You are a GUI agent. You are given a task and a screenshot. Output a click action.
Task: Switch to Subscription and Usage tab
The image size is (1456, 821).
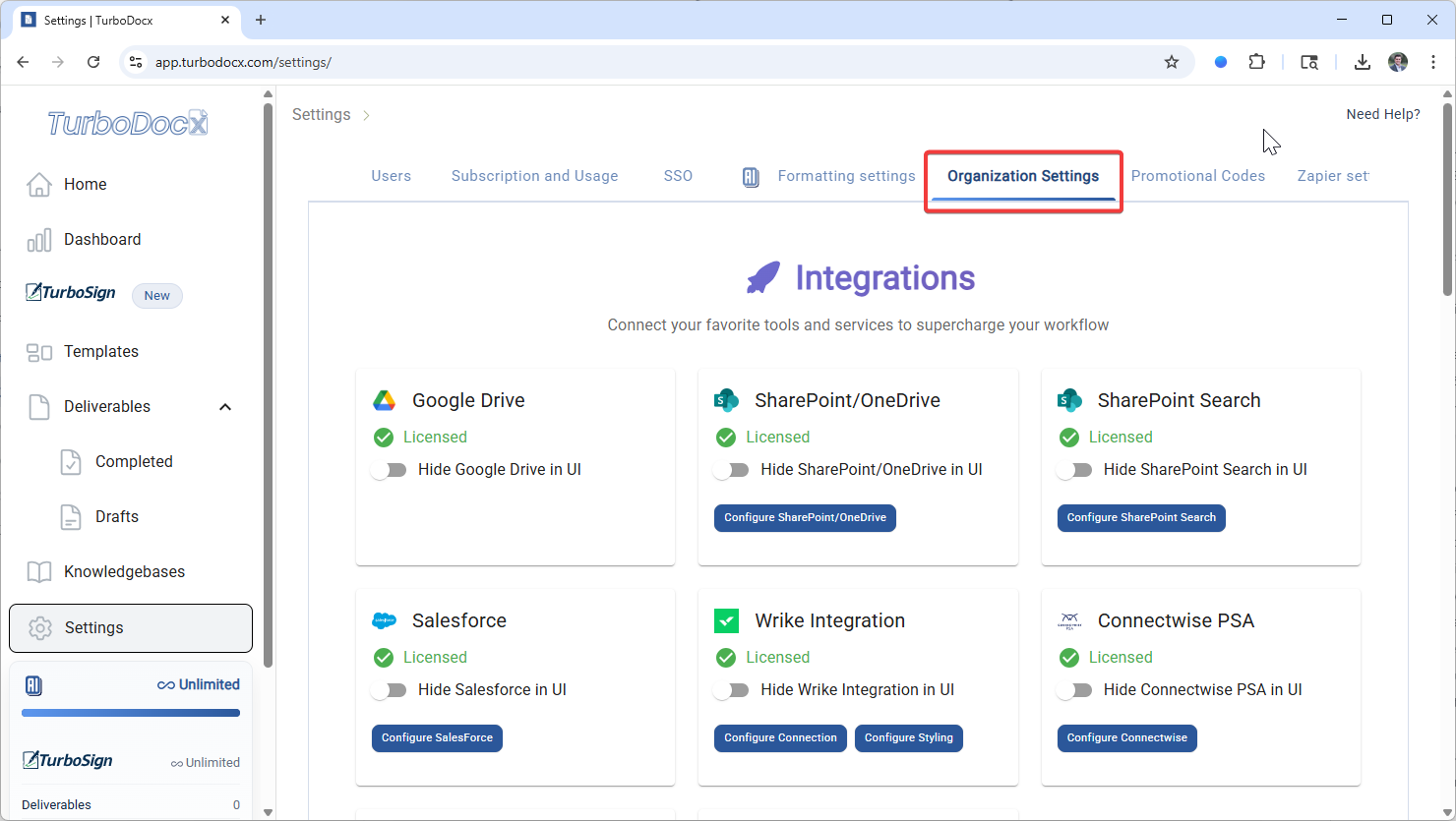point(535,176)
